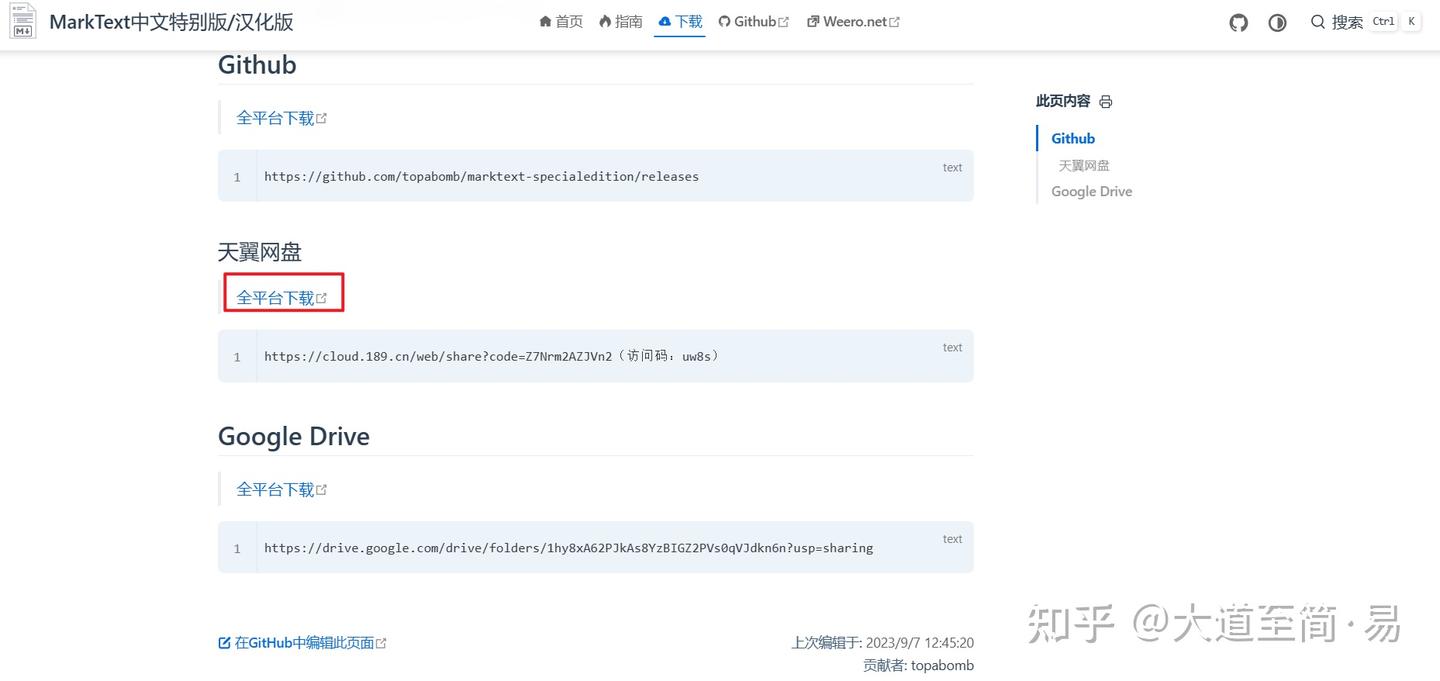Jump to Github section from sidebar contents
This screenshot has width=1440, height=681.
[1072, 138]
